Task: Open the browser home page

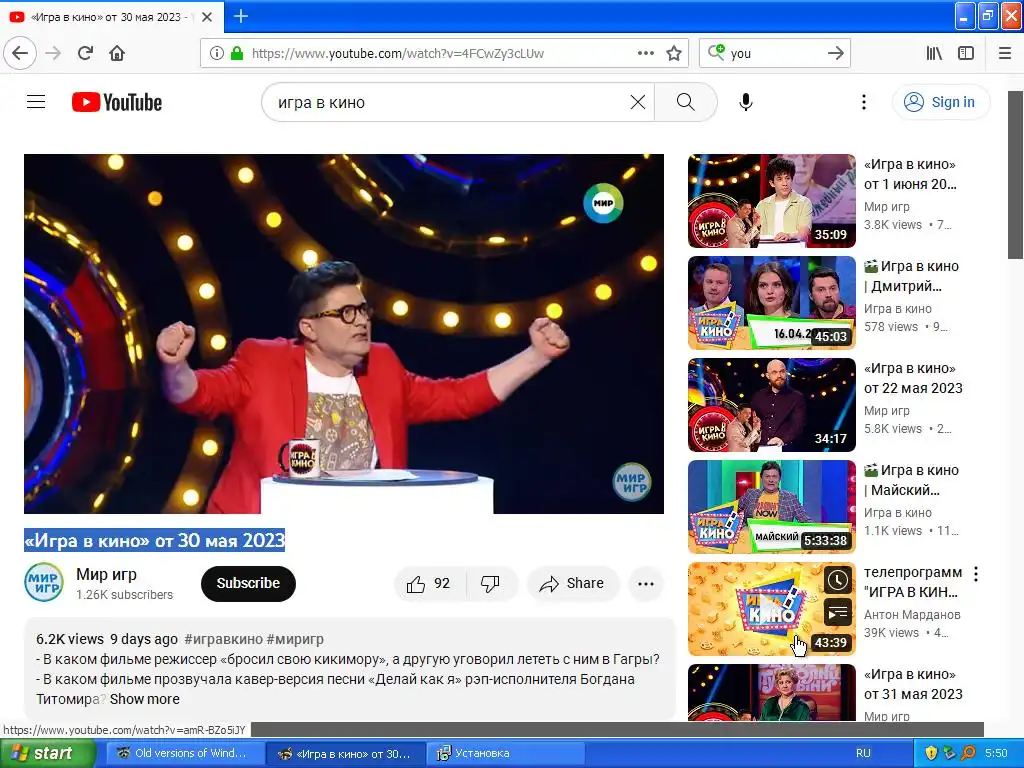Action: [117, 53]
